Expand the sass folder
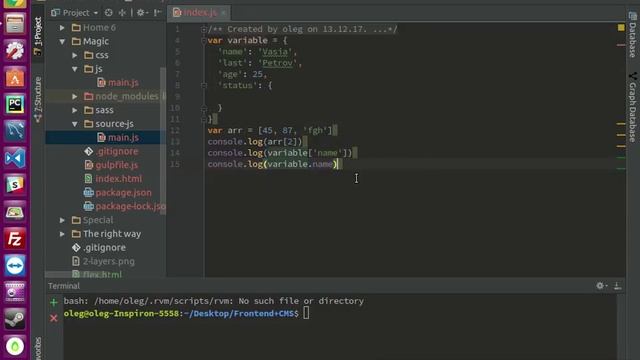Screen dimensions: 640x360 click(75, 110)
